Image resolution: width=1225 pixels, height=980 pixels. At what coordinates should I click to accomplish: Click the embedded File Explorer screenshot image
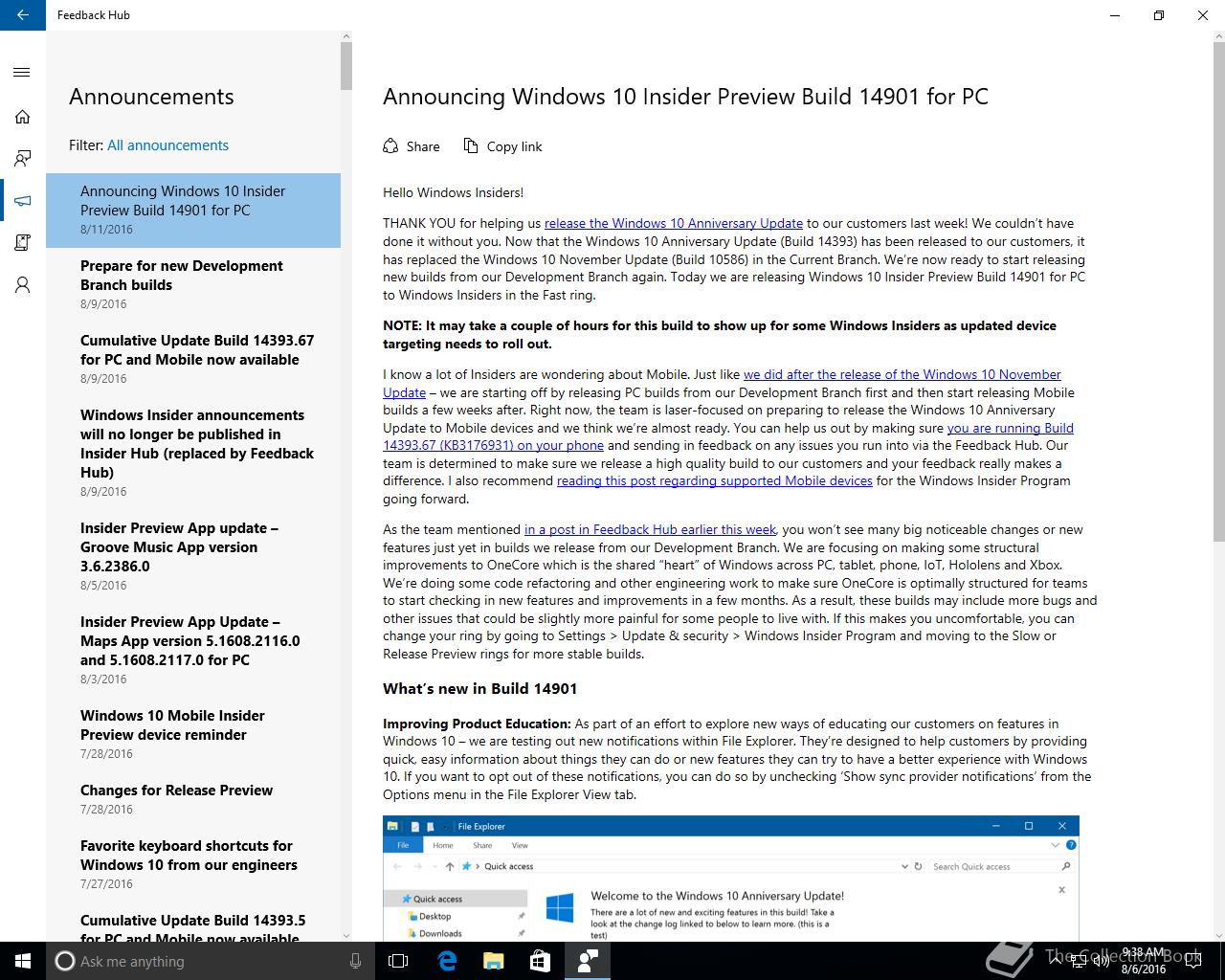[x=731, y=878]
